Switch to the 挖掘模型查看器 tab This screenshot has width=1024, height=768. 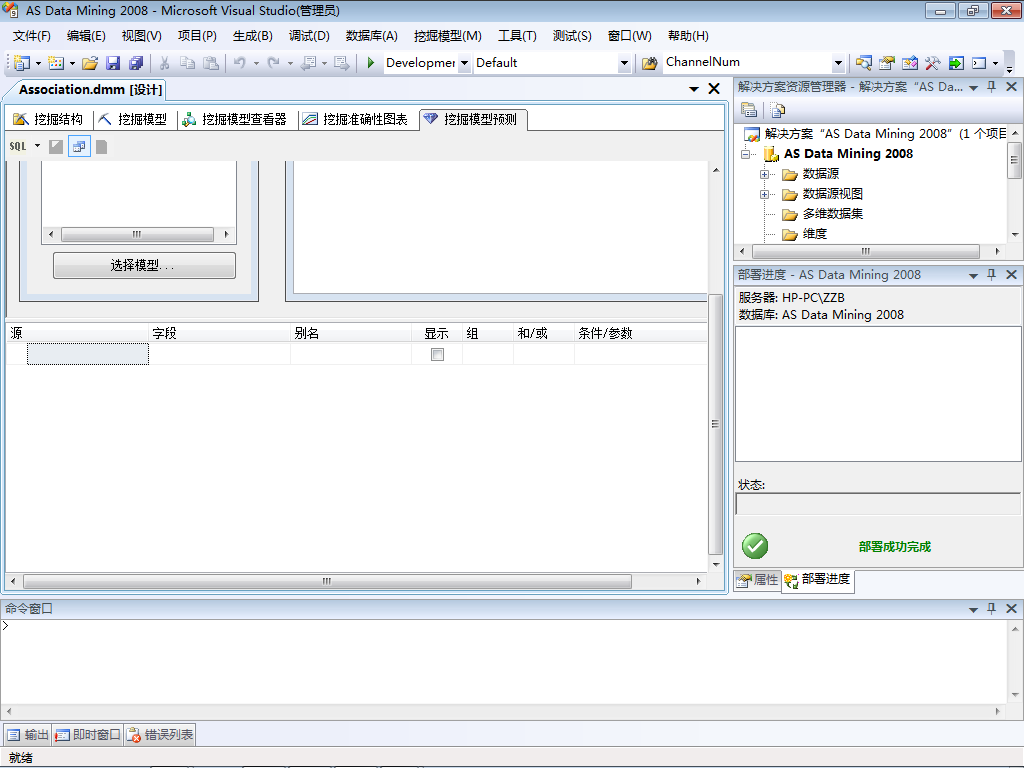(235, 120)
